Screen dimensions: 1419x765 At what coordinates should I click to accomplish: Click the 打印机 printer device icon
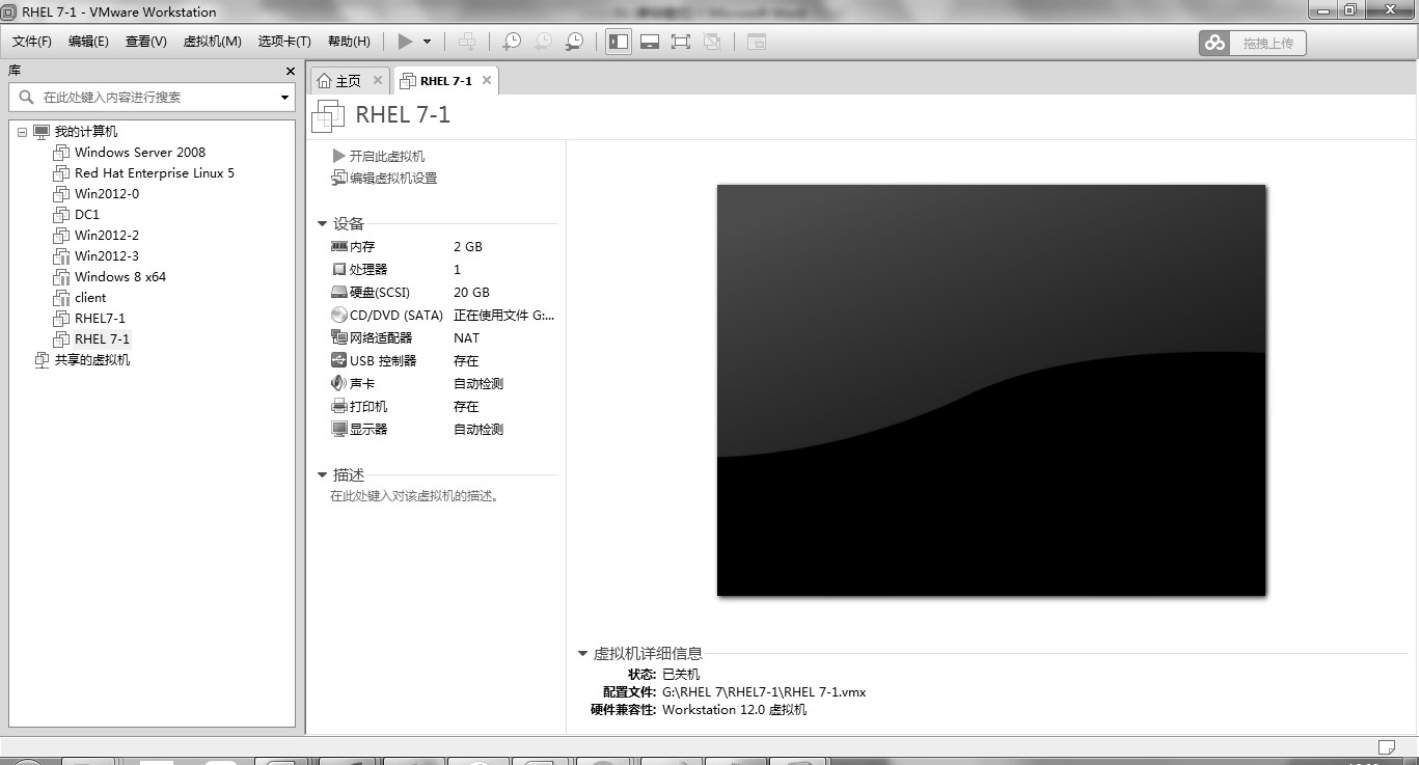click(x=338, y=406)
